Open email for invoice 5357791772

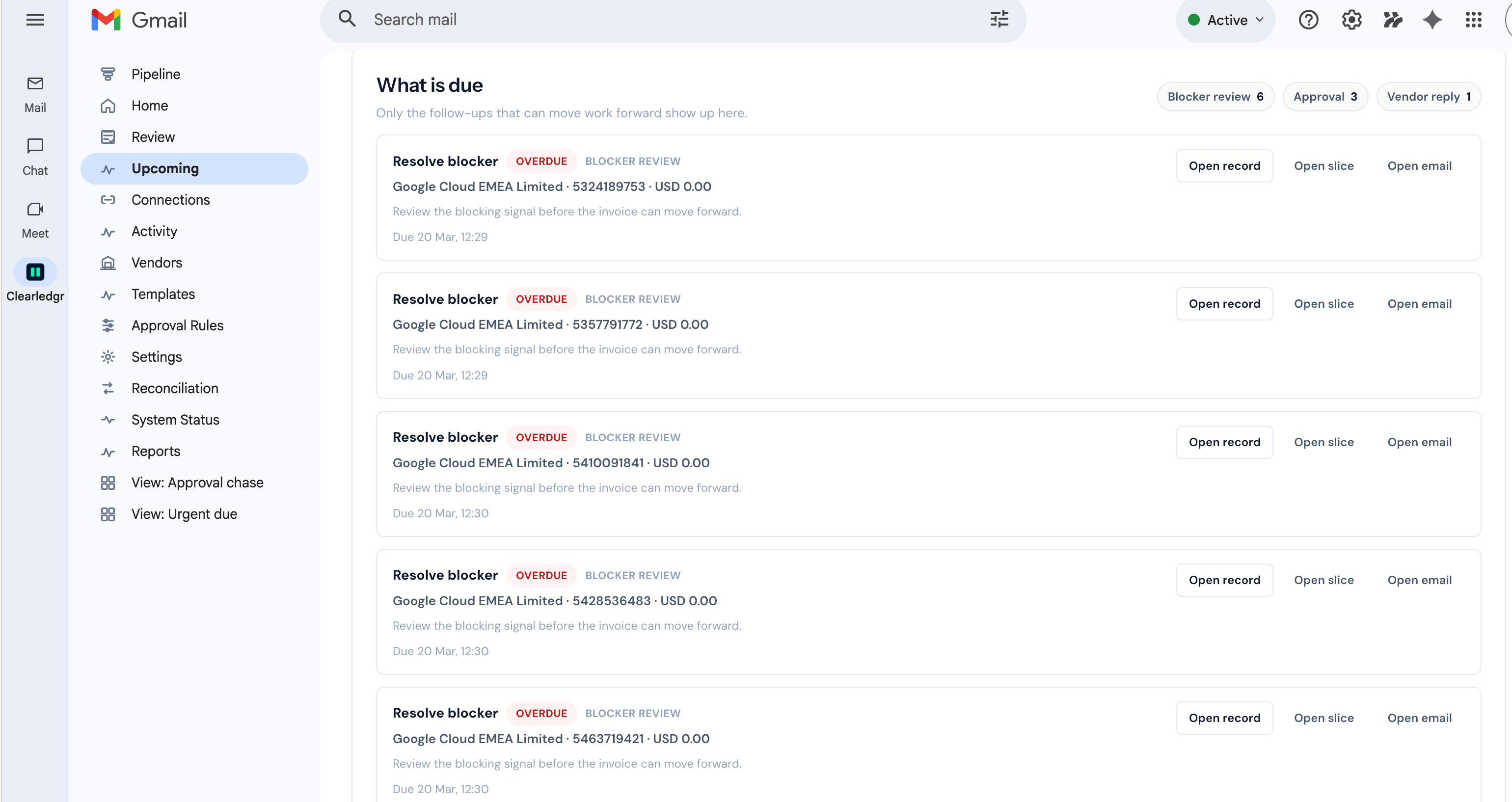[x=1419, y=303]
